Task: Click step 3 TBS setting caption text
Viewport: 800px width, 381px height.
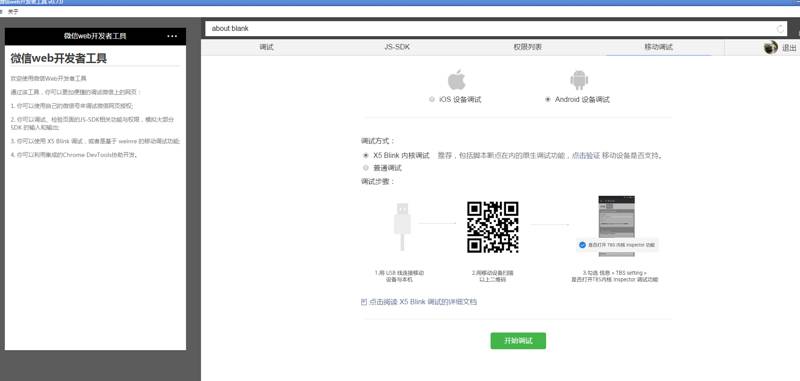Action: click(x=615, y=276)
